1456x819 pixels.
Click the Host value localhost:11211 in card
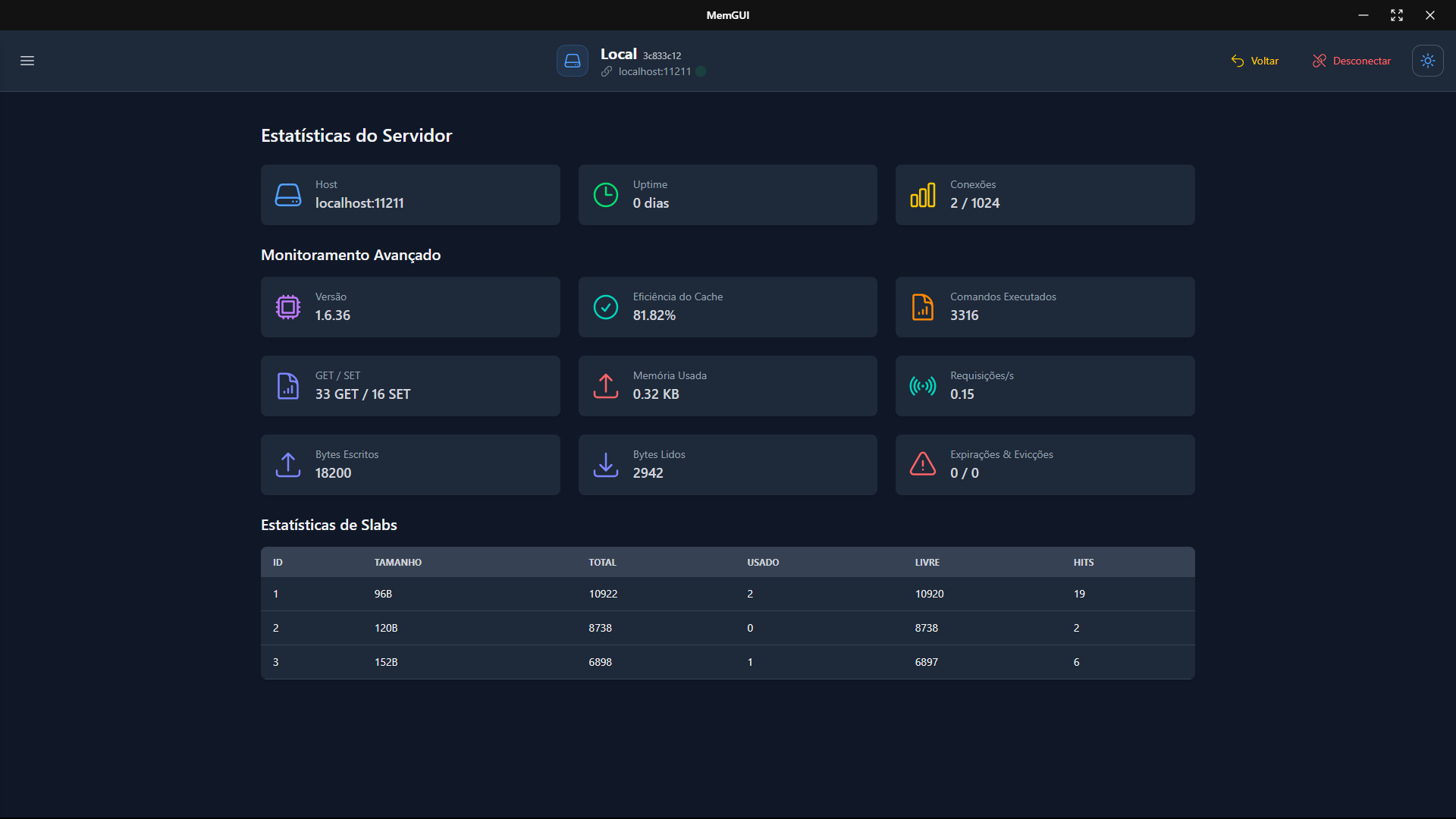click(x=359, y=203)
